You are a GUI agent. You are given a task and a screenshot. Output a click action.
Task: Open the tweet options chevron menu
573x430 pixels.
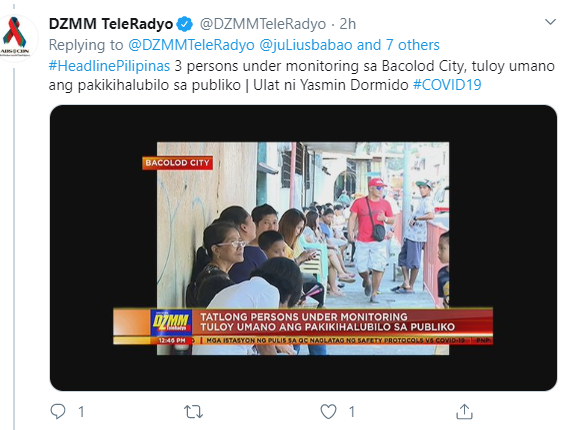tap(550, 22)
